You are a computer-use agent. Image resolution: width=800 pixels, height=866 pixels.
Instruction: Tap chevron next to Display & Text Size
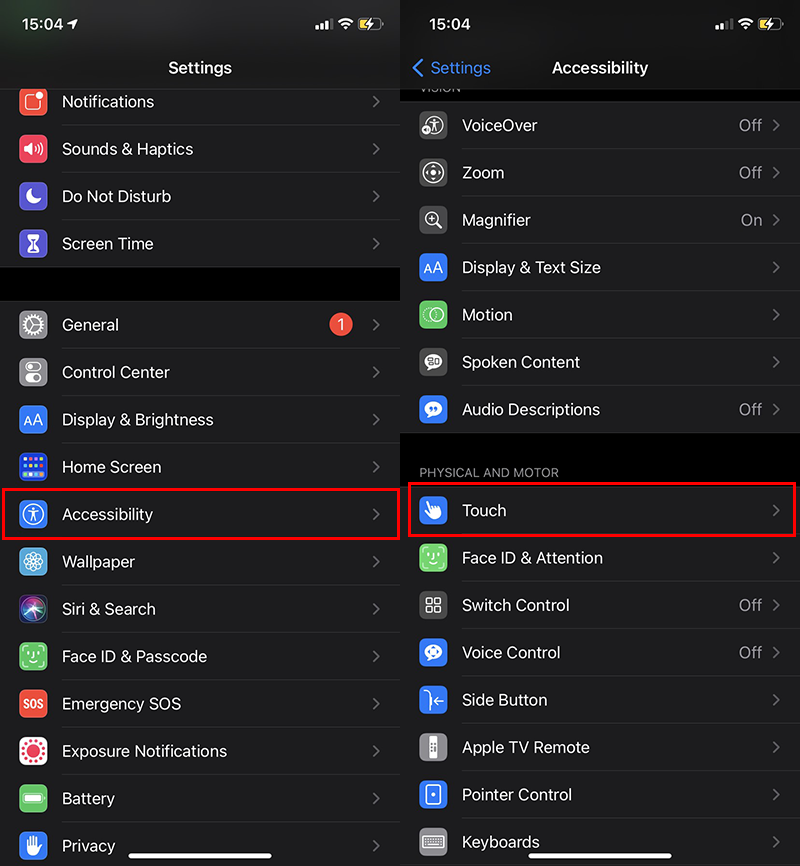point(776,267)
